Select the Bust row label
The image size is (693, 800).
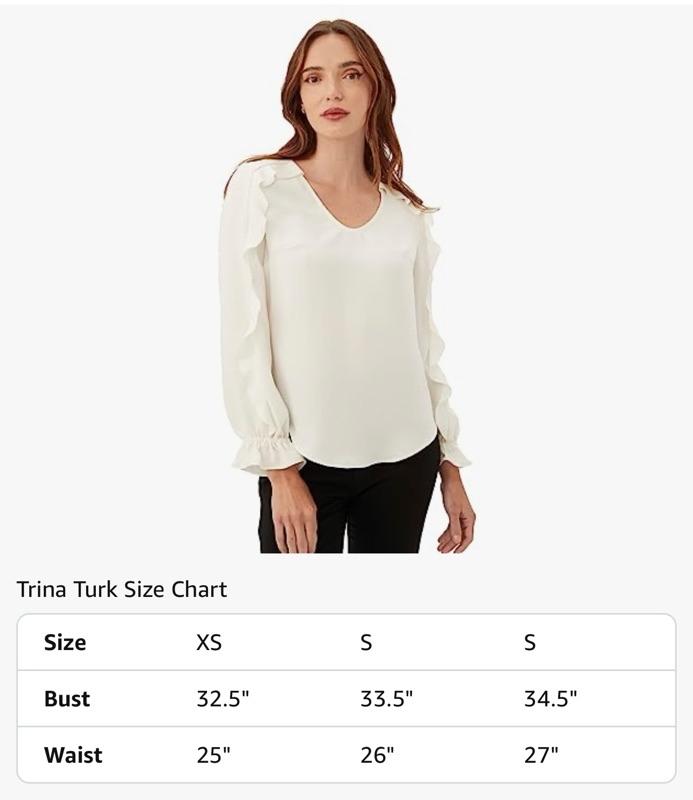[67, 698]
